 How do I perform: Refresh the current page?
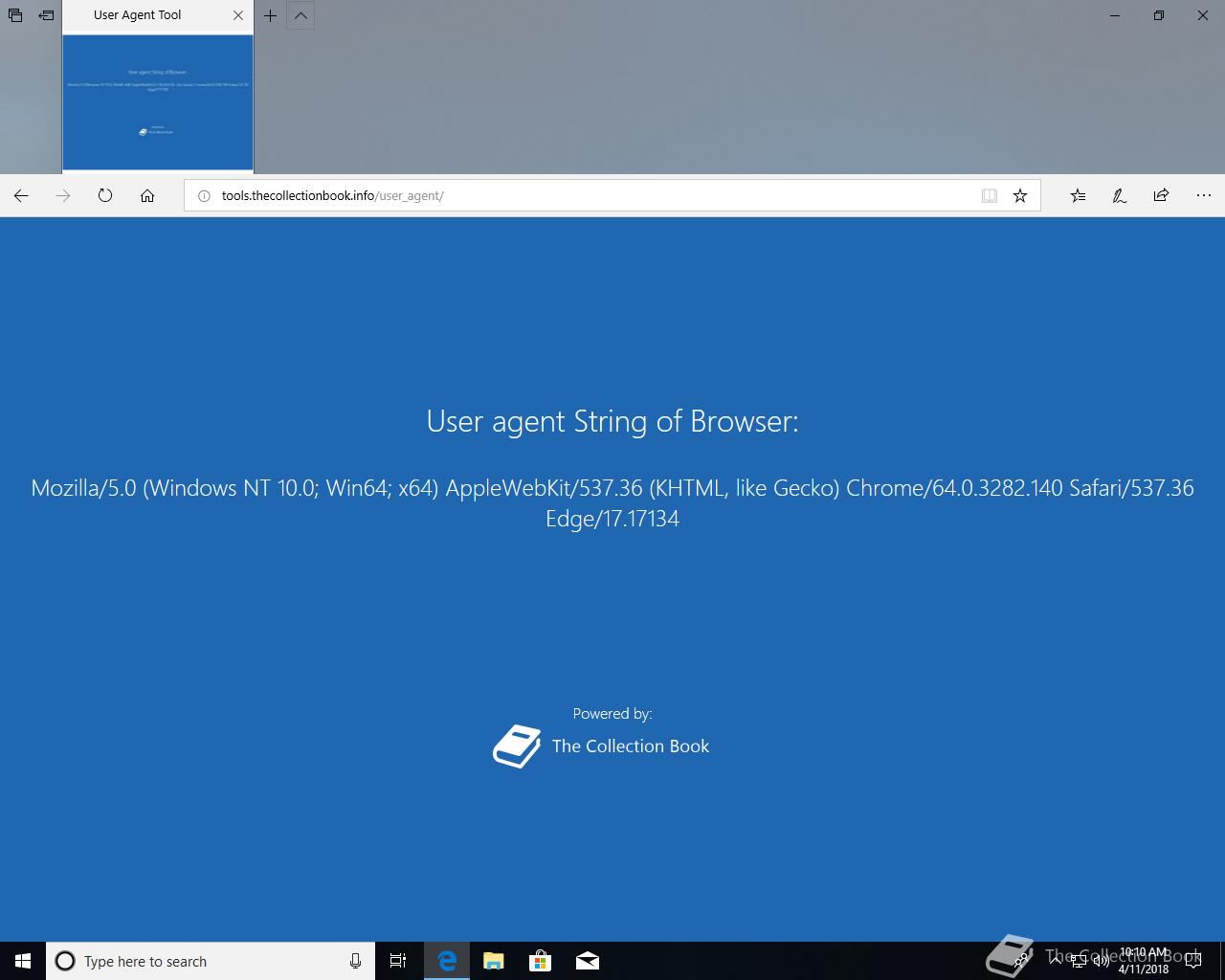click(105, 195)
